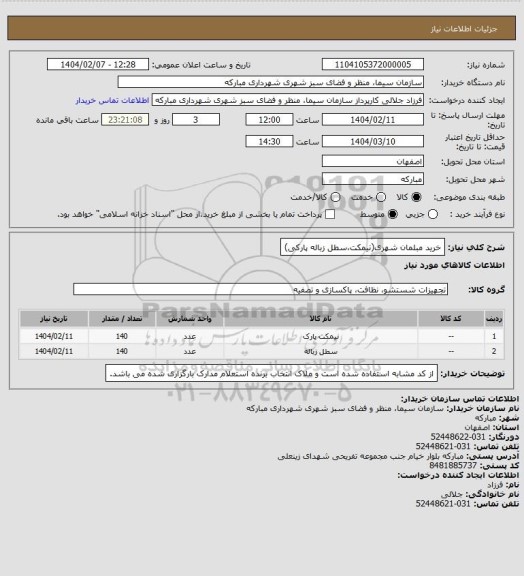The width and height of the screenshot is (524, 576).
Task: Click the first name value فرزاد at the bottom
Action: [495, 485]
